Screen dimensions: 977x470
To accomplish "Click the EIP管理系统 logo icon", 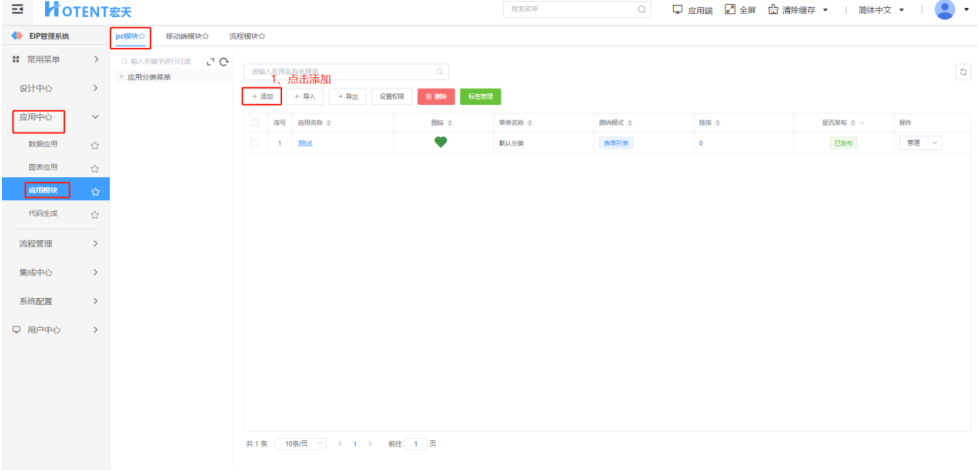I will [x=17, y=36].
